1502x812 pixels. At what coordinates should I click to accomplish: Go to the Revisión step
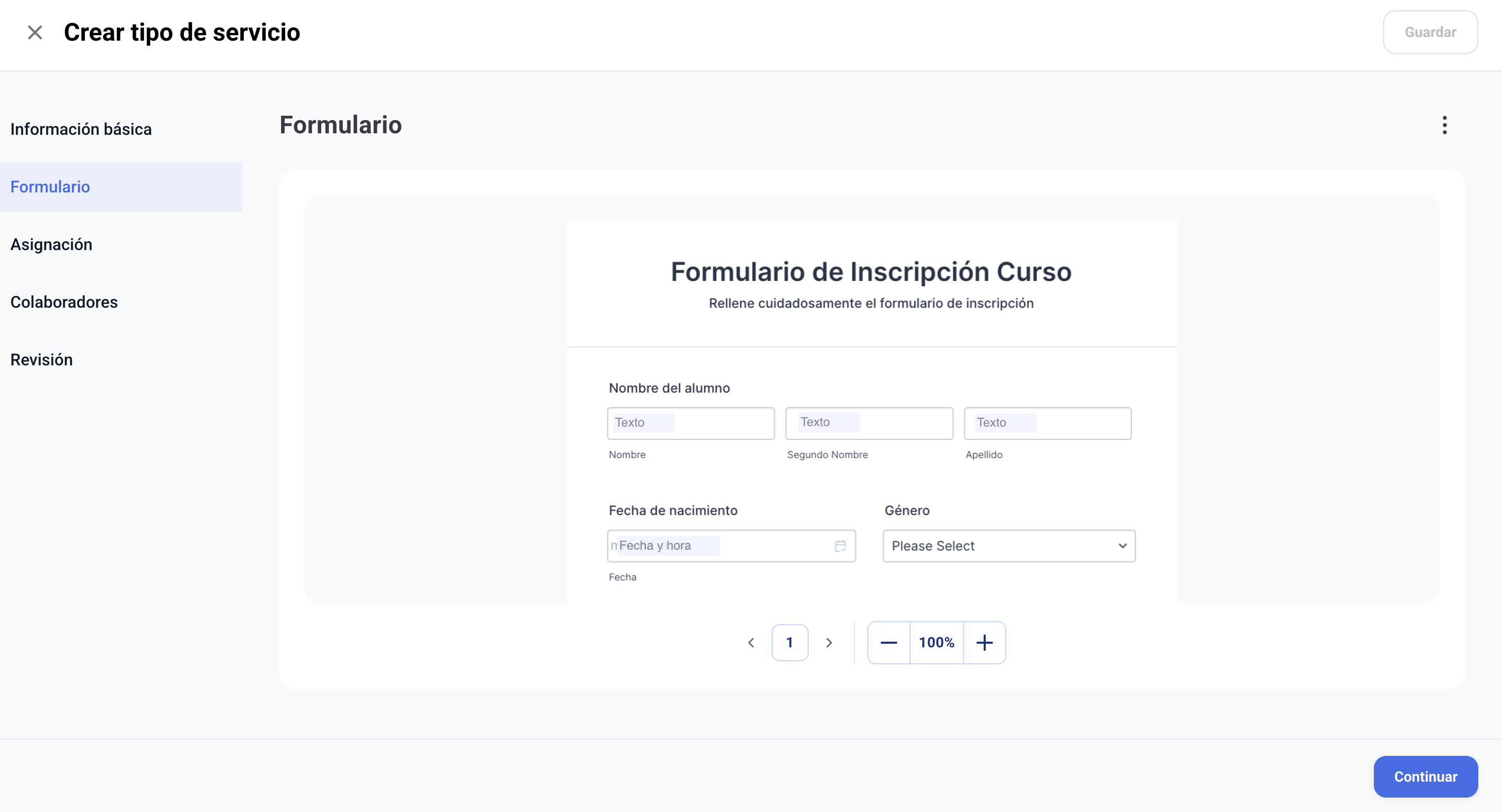41,360
